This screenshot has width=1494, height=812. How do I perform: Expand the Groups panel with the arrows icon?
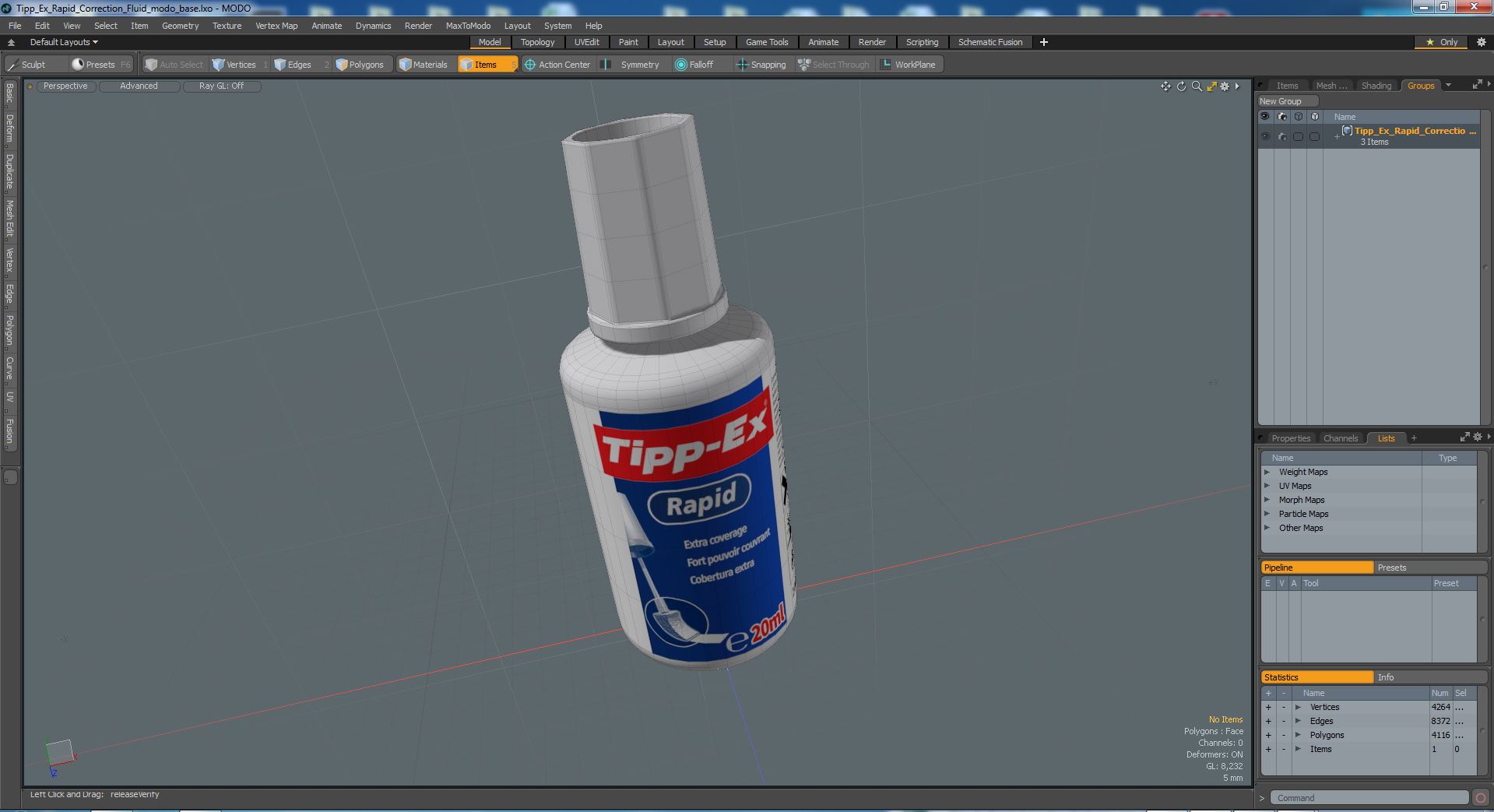click(1477, 85)
